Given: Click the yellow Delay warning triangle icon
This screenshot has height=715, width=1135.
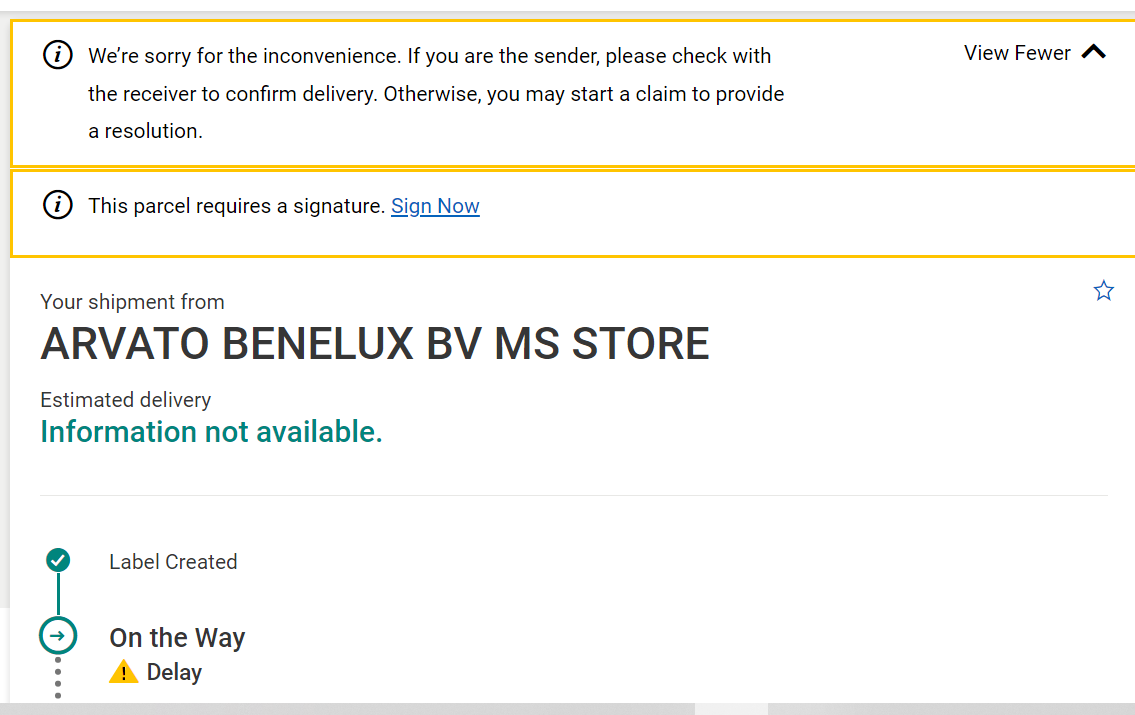Looking at the screenshot, I should tap(124, 672).
